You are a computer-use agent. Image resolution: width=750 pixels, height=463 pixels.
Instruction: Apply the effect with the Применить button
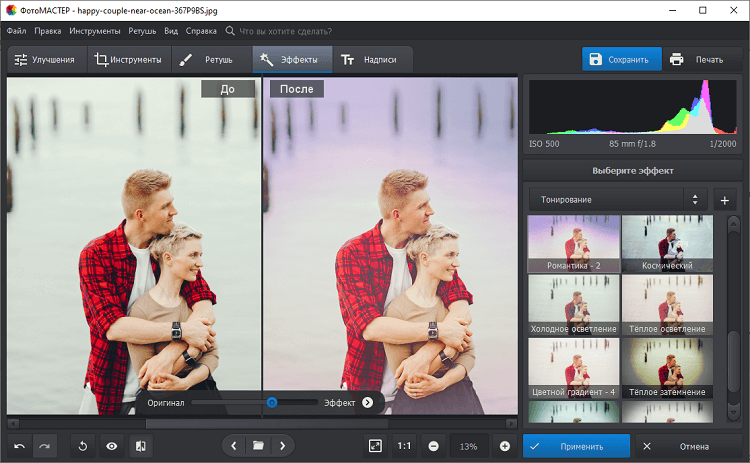click(x=576, y=446)
